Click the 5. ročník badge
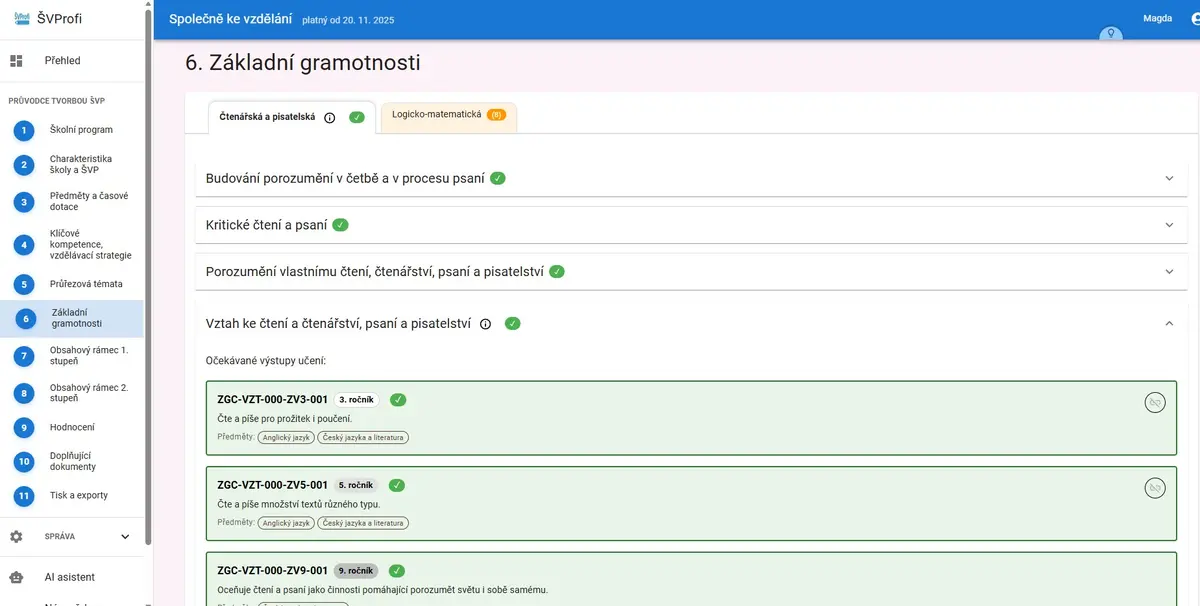1200x606 pixels. coord(356,485)
